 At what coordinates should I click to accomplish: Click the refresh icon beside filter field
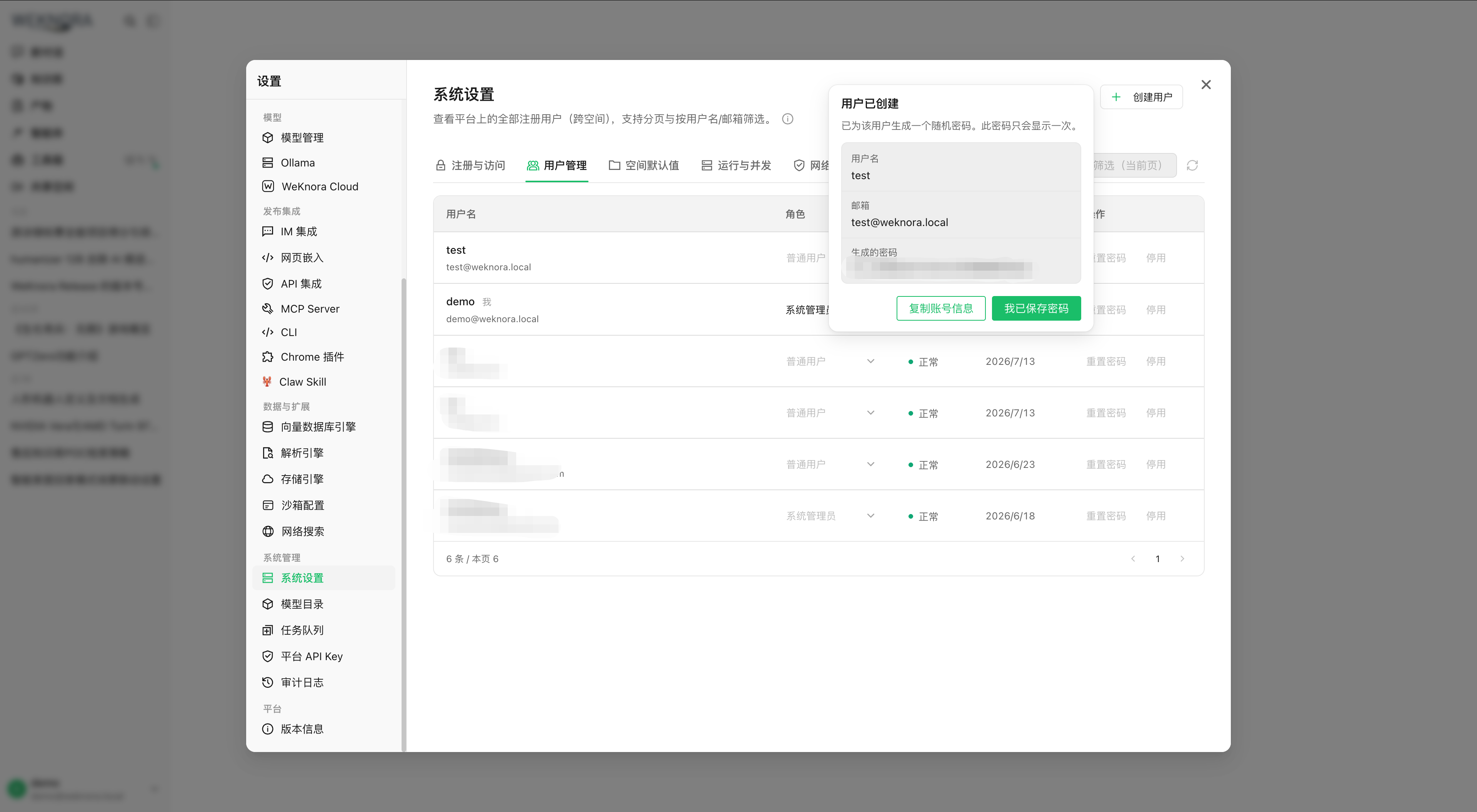pos(1192,166)
